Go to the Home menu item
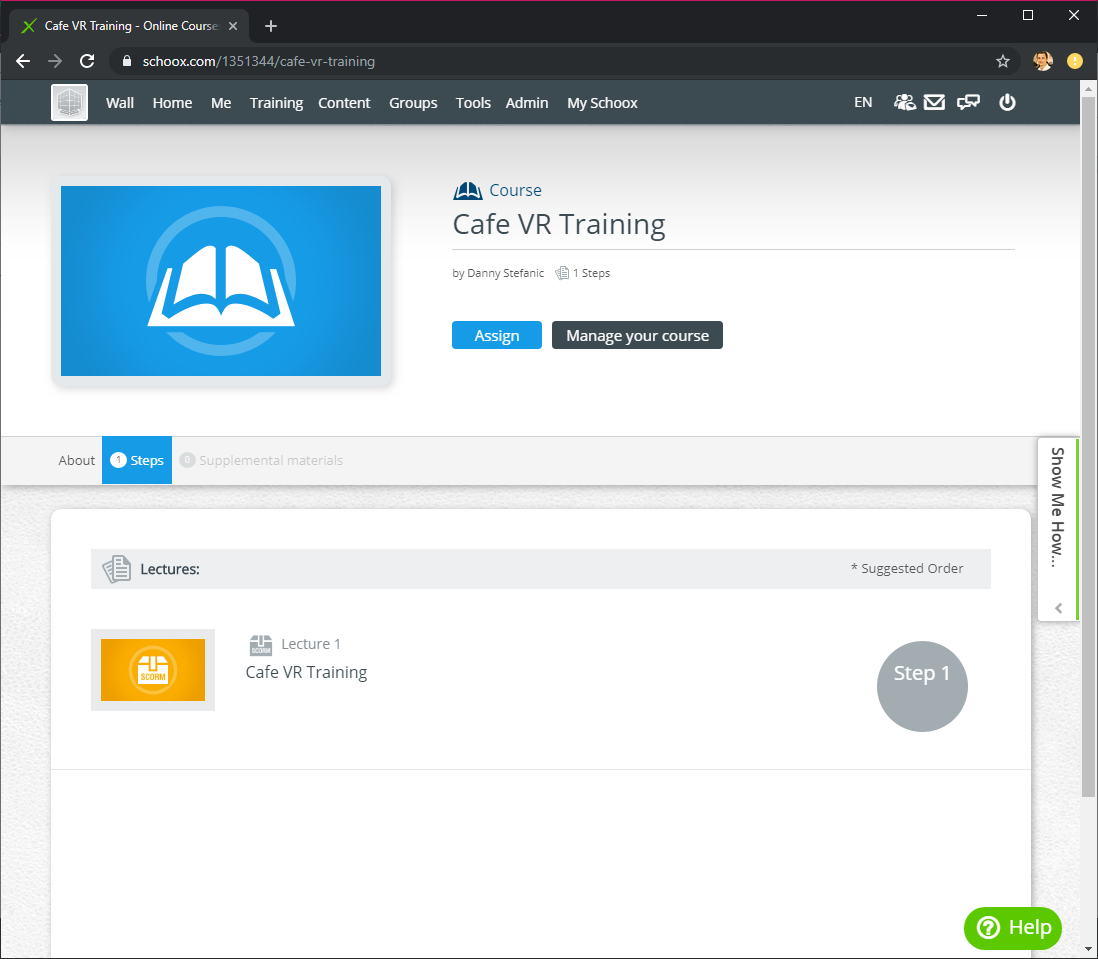Viewport: 1098px width, 959px height. click(172, 103)
